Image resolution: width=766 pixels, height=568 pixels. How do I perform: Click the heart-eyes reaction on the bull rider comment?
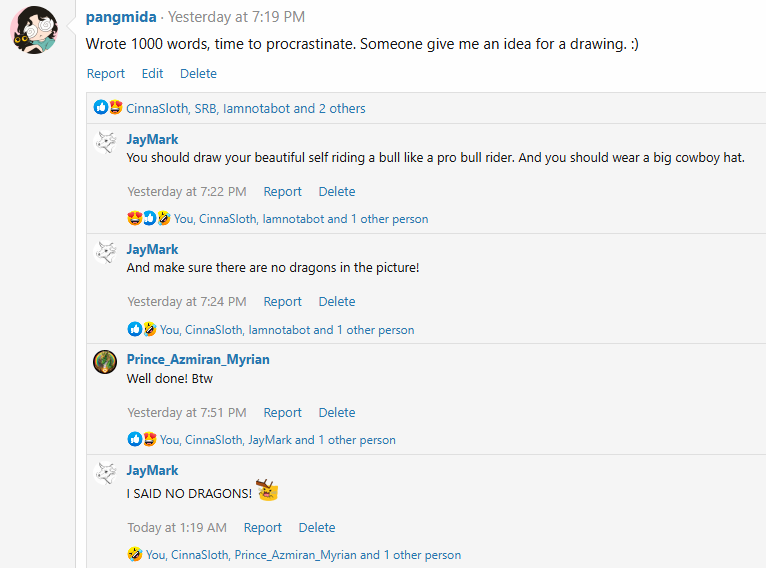[134, 218]
